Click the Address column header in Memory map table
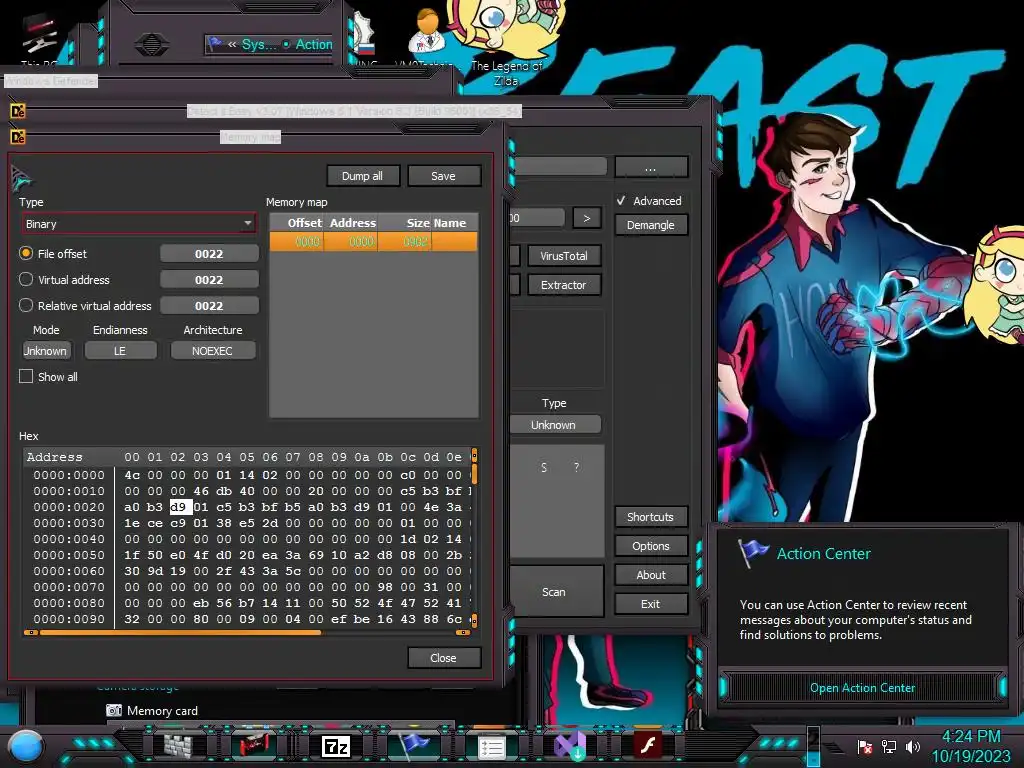This screenshot has width=1024, height=768. (x=351, y=223)
